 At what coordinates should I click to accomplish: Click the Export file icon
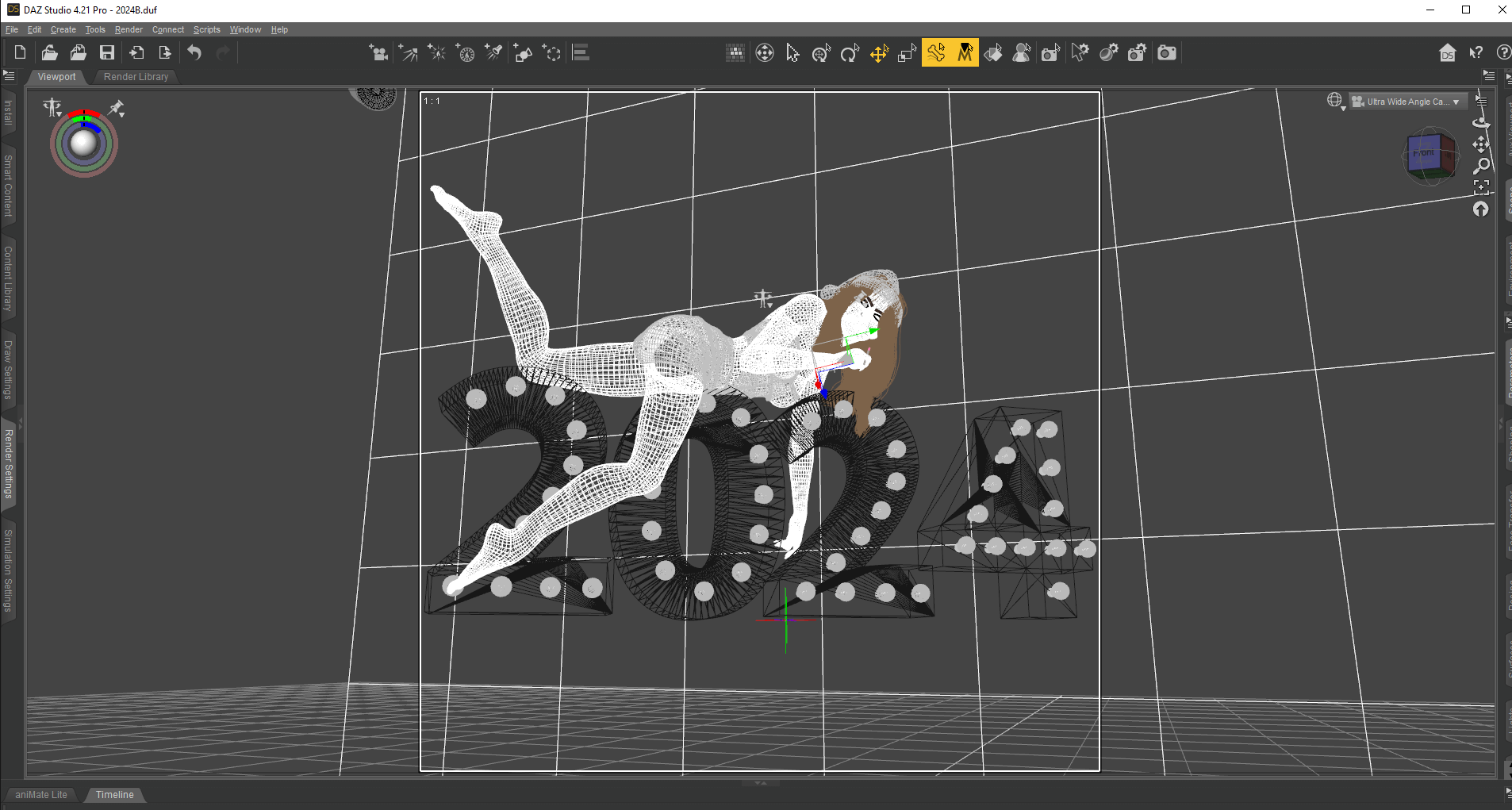click(165, 53)
